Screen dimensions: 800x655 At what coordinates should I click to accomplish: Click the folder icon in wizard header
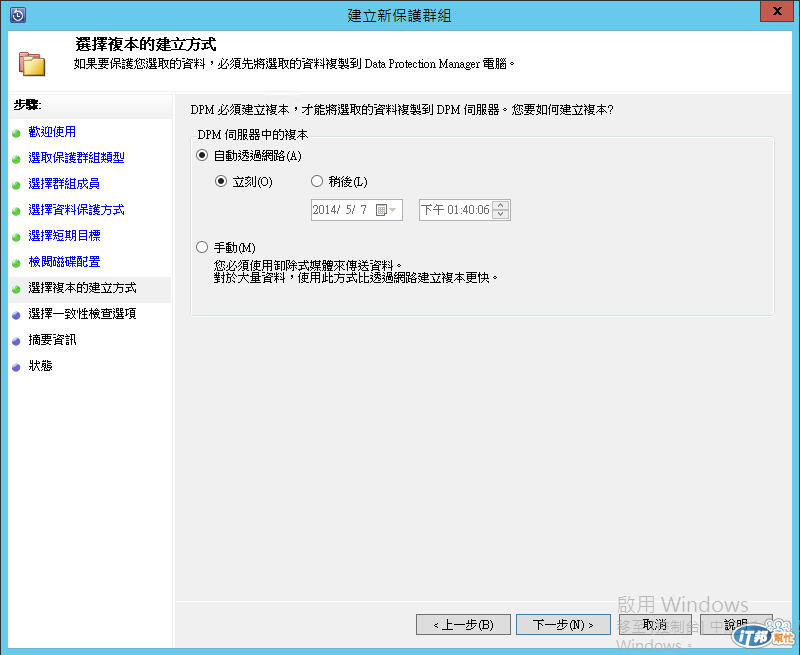point(32,64)
